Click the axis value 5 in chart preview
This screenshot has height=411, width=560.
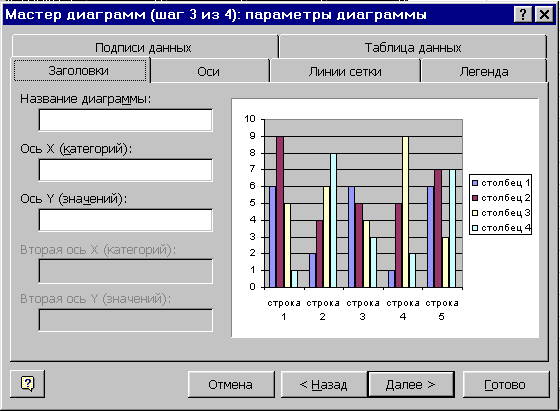pos(253,203)
